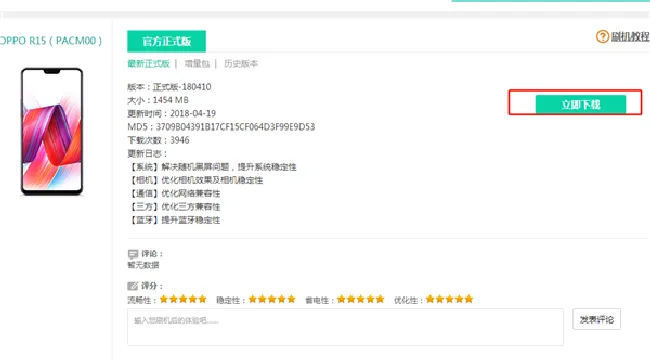Screen dimensions: 650x361
Task: Click the 立即下载 download button
Action: click(x=581, y=104)
